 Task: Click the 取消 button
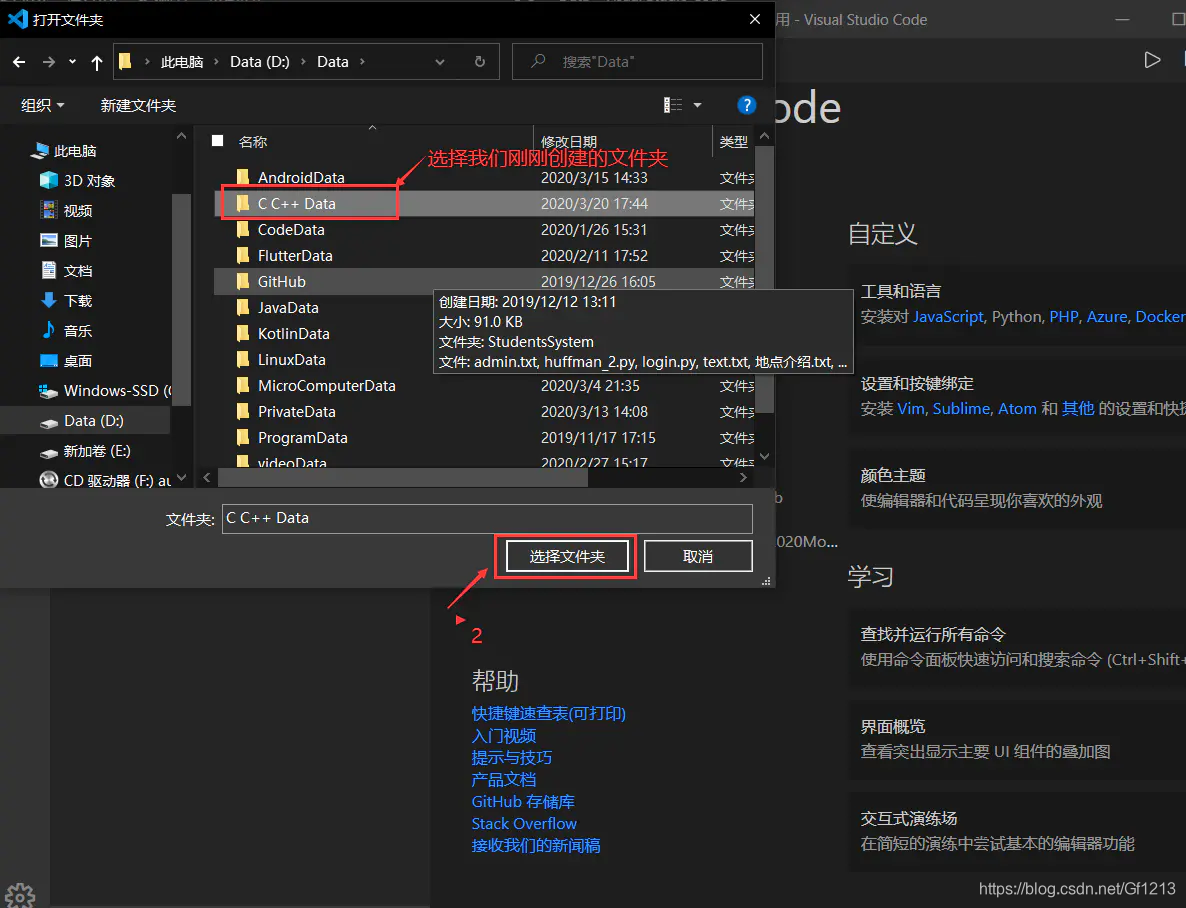(x=697, y=556)
